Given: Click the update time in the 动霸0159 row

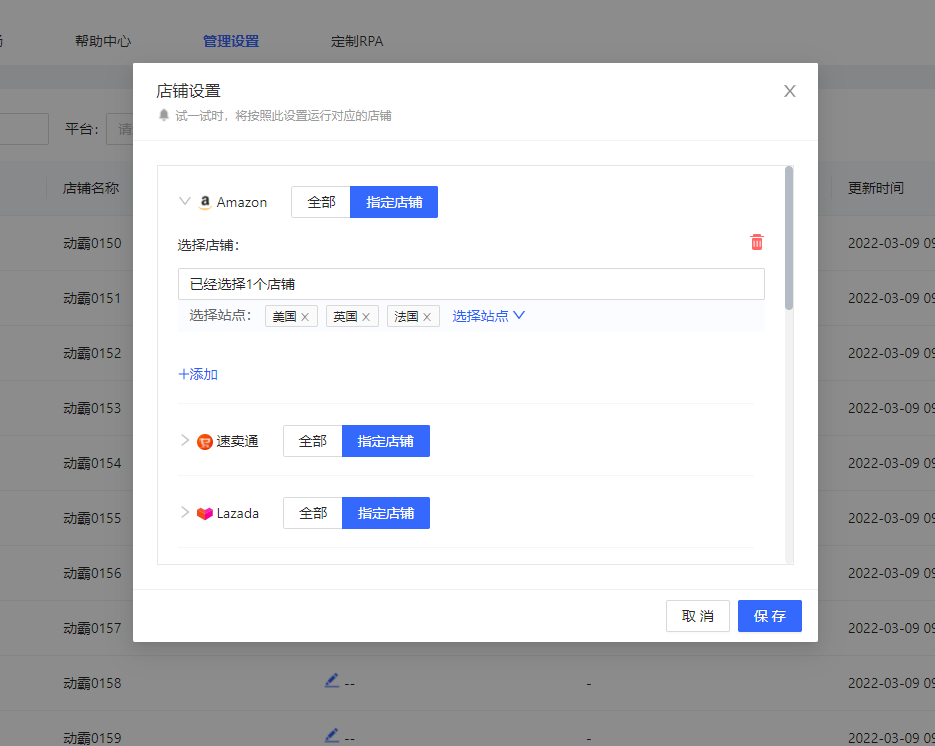Looking at the screenshot, I should (891, 738).
